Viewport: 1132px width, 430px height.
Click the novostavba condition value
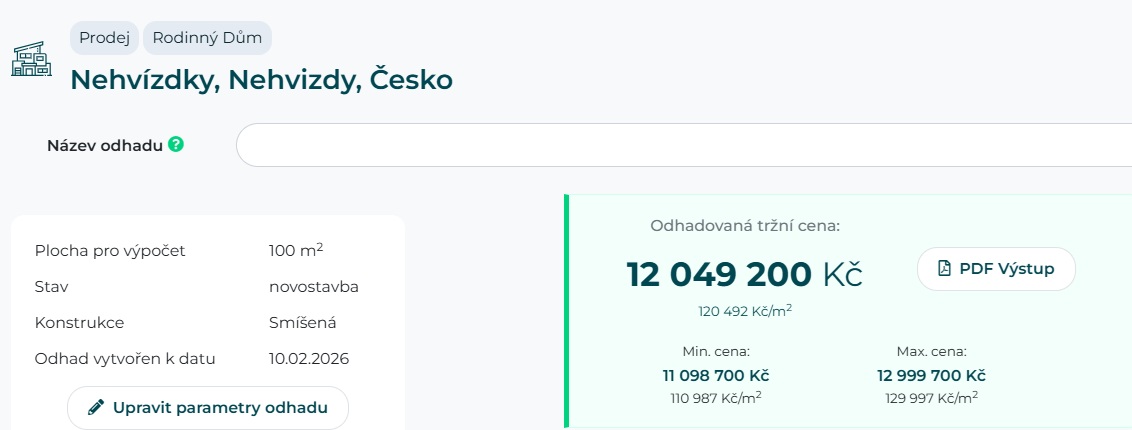click(314, 287)
